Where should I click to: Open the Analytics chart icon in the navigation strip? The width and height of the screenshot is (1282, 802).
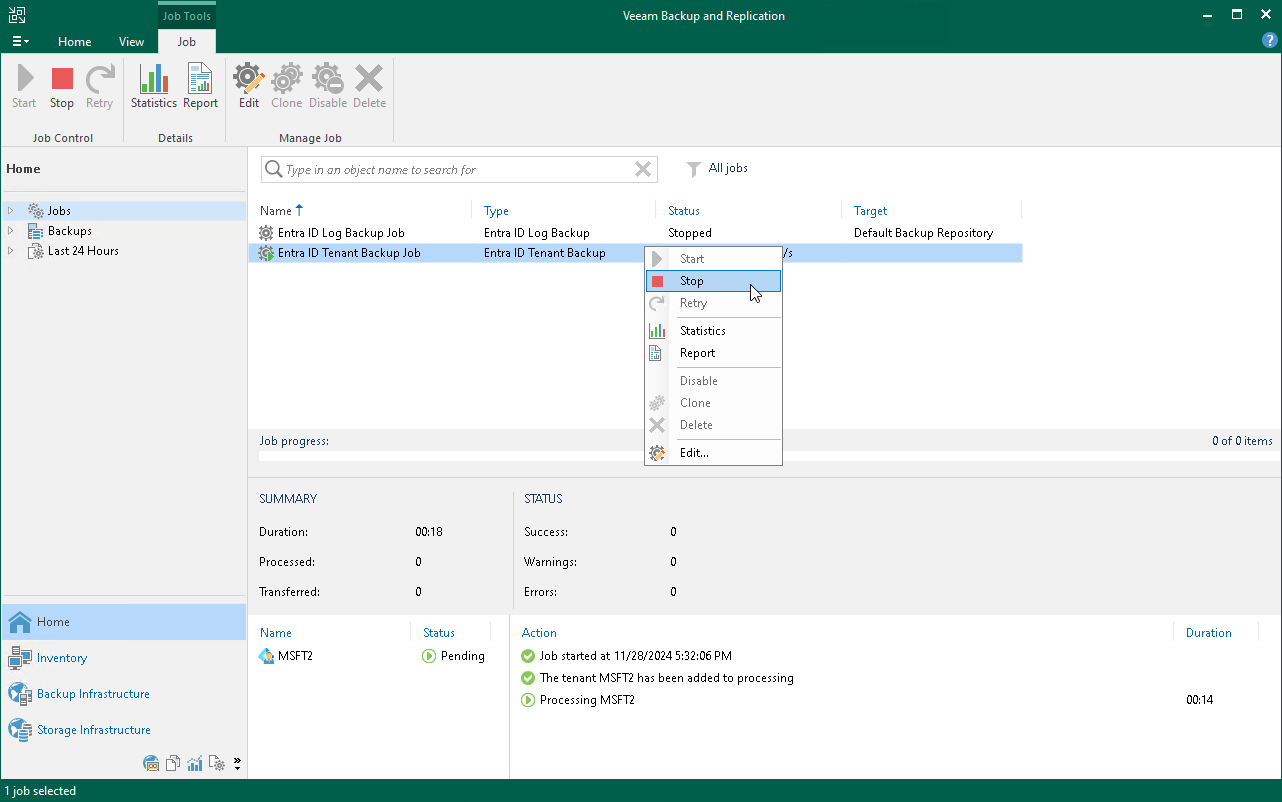click(195, 763)
